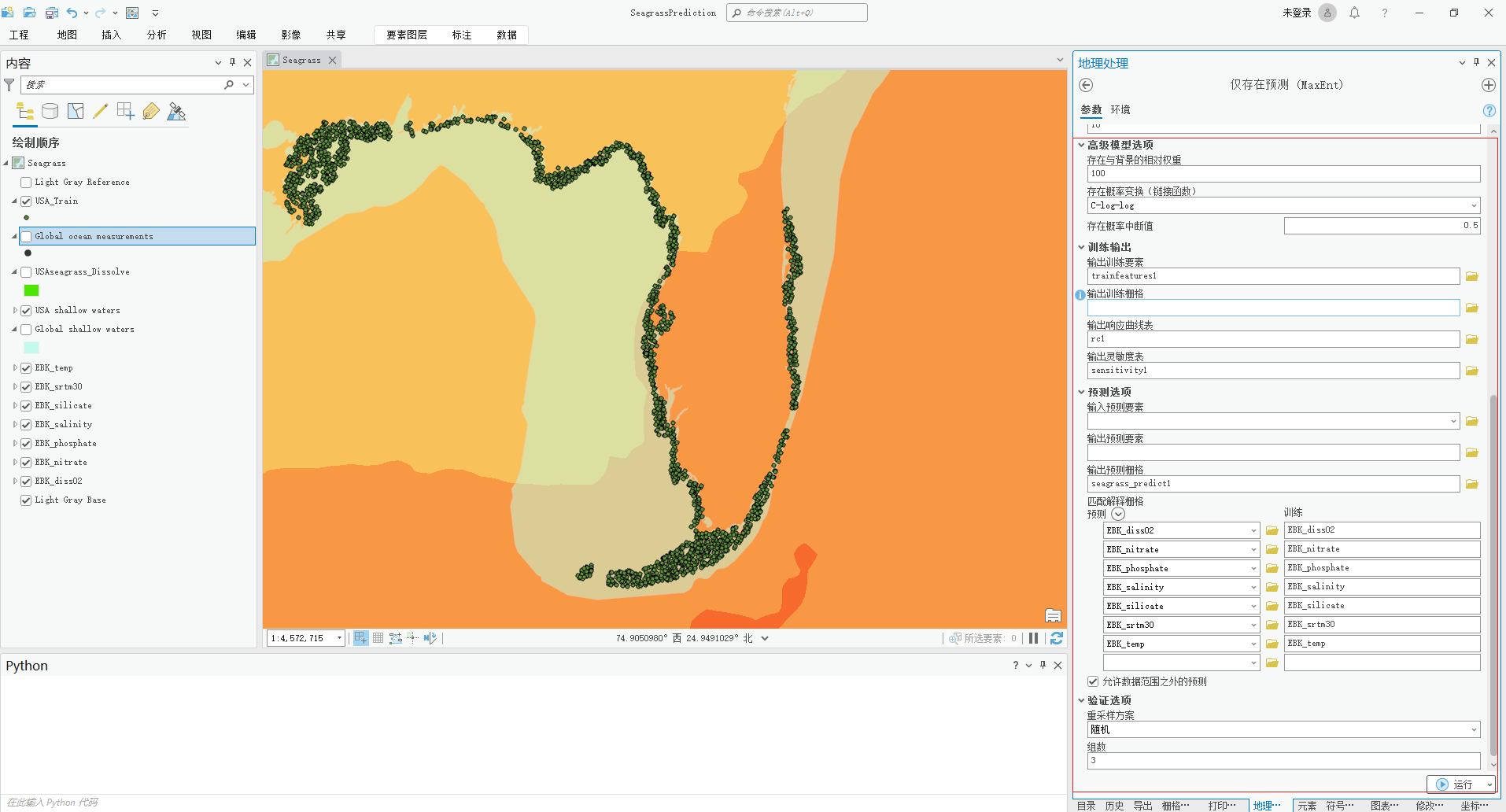Uncheck 允许数据范围之外的预测 option
The width and height of the screenshot is (1506, 812).
tap(1093, 681)
